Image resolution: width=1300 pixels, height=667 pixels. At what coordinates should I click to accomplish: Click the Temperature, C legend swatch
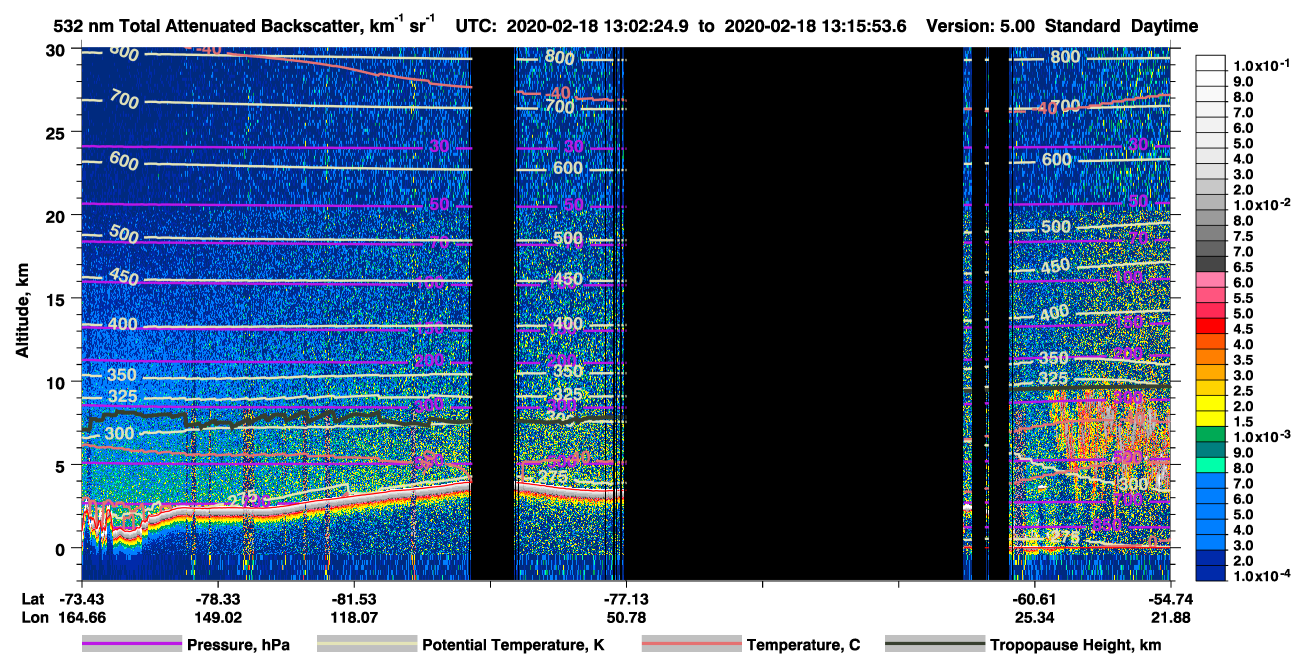coord(691,645)
